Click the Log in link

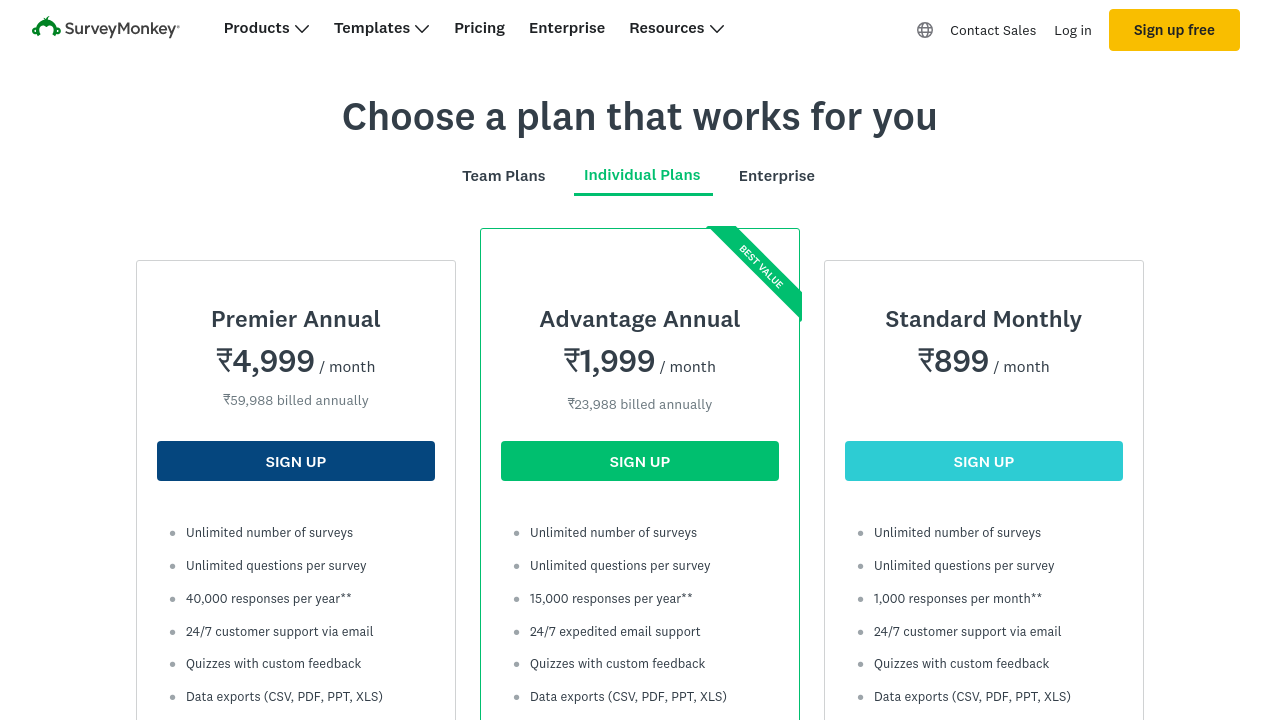point(1073,30)
